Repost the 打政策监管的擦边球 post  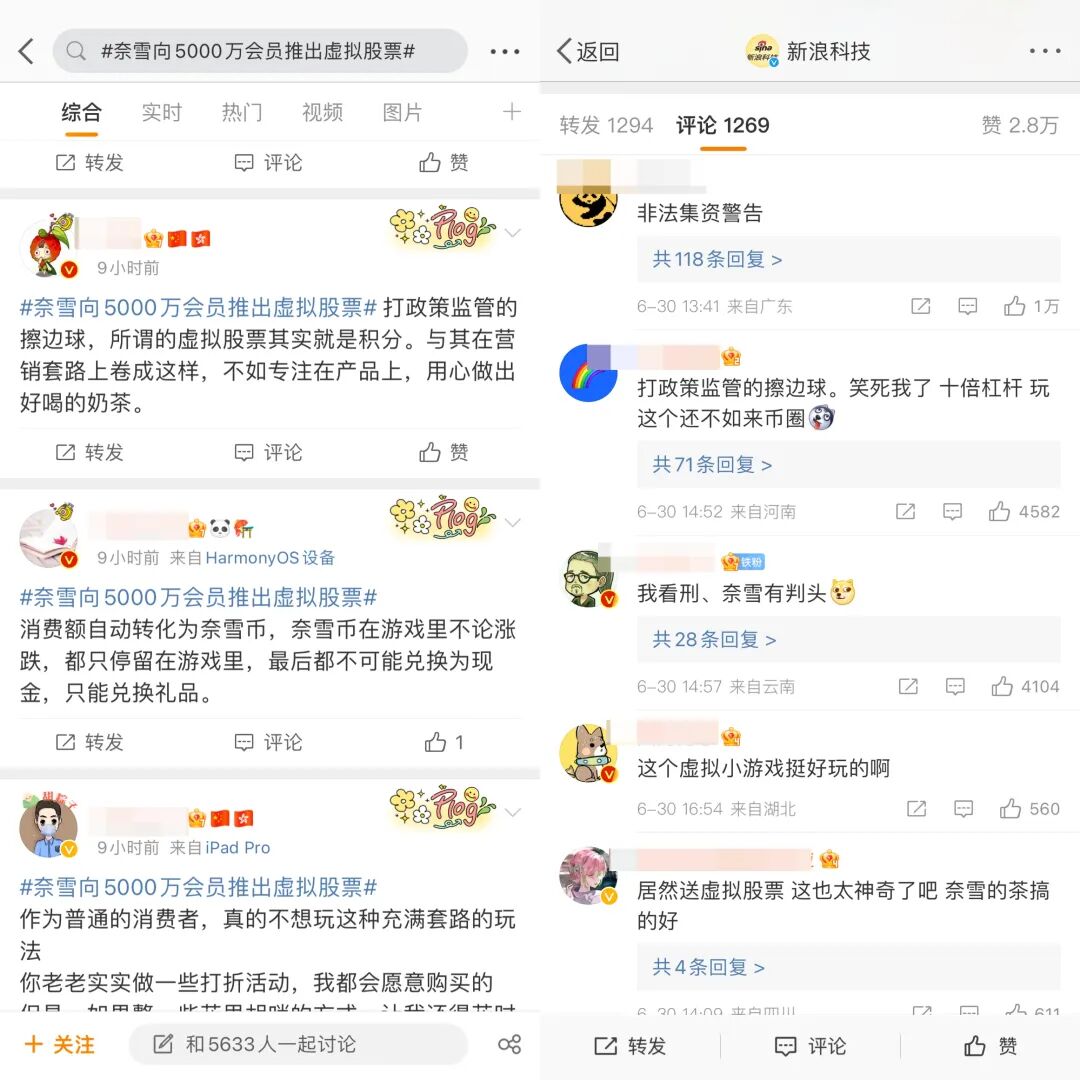tap(90, 453)
